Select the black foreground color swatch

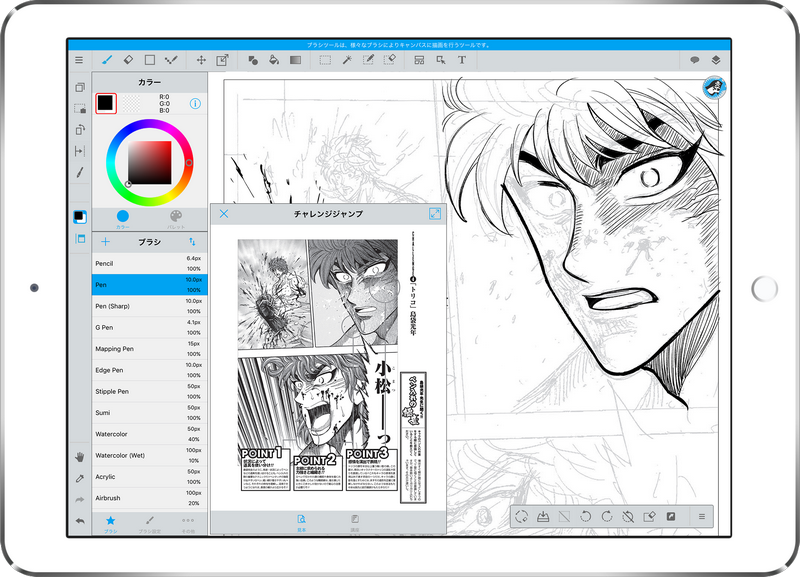106,103
